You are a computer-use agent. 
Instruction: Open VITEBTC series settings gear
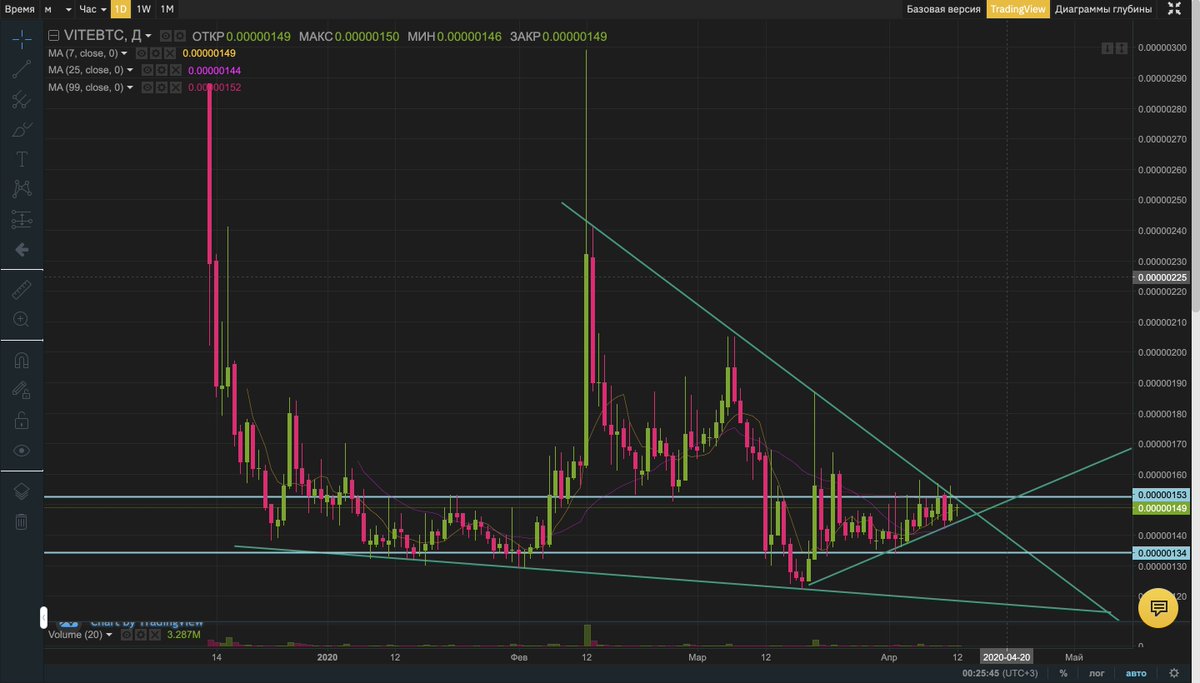point(180,36)
